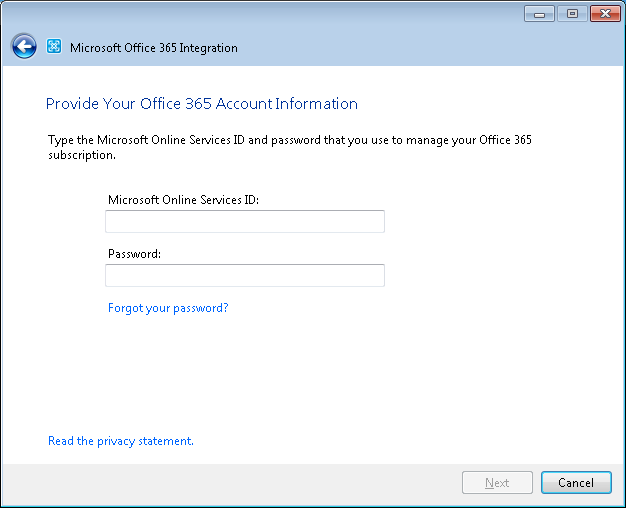Close the wizard with the red X

click(605, 14)
